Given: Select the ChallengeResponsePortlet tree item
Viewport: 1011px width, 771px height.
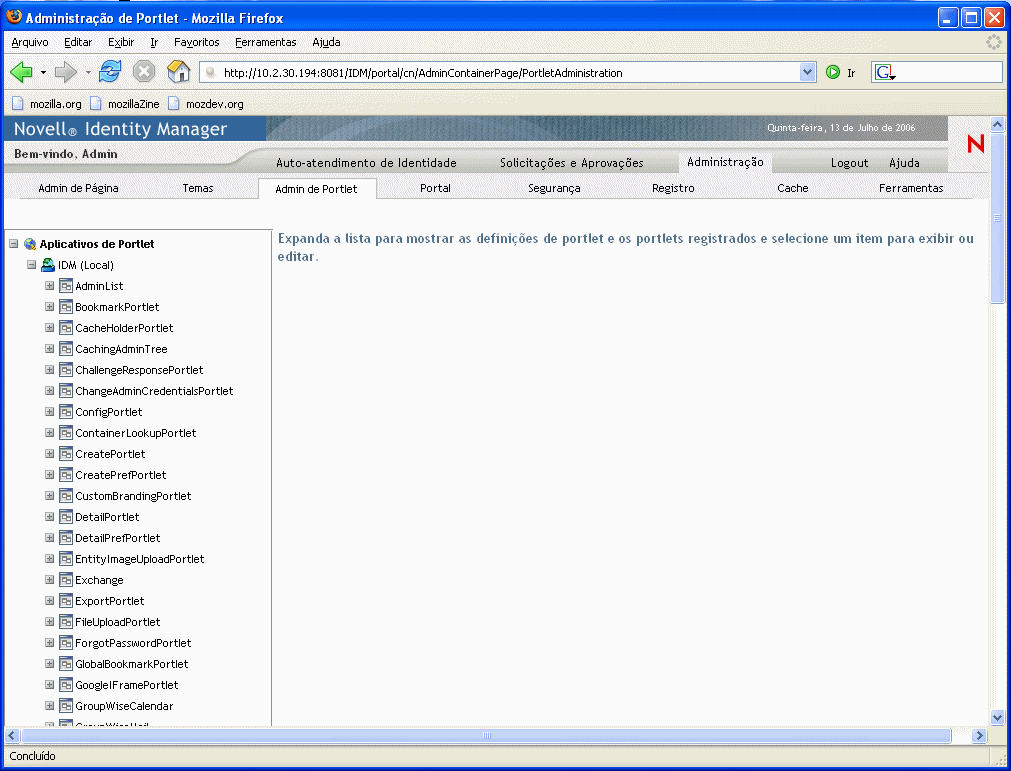Looking at the screenshot, I should tap(139, 370).
